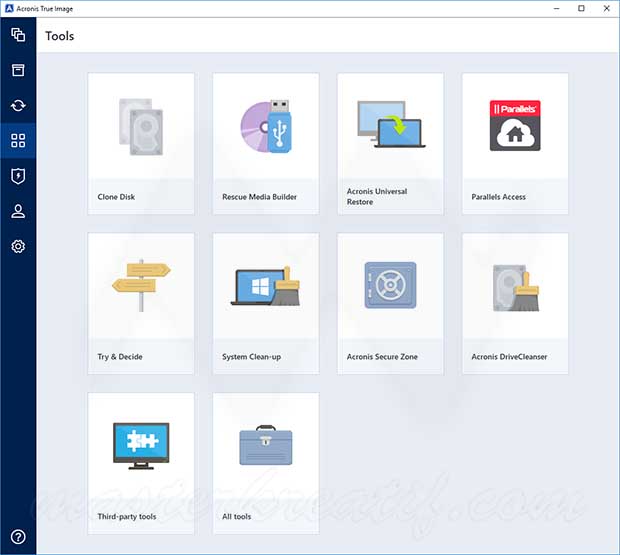Close the Acronis True Image window
The width and height of the screenshot is (620, 555).
[x=607, y=8]
